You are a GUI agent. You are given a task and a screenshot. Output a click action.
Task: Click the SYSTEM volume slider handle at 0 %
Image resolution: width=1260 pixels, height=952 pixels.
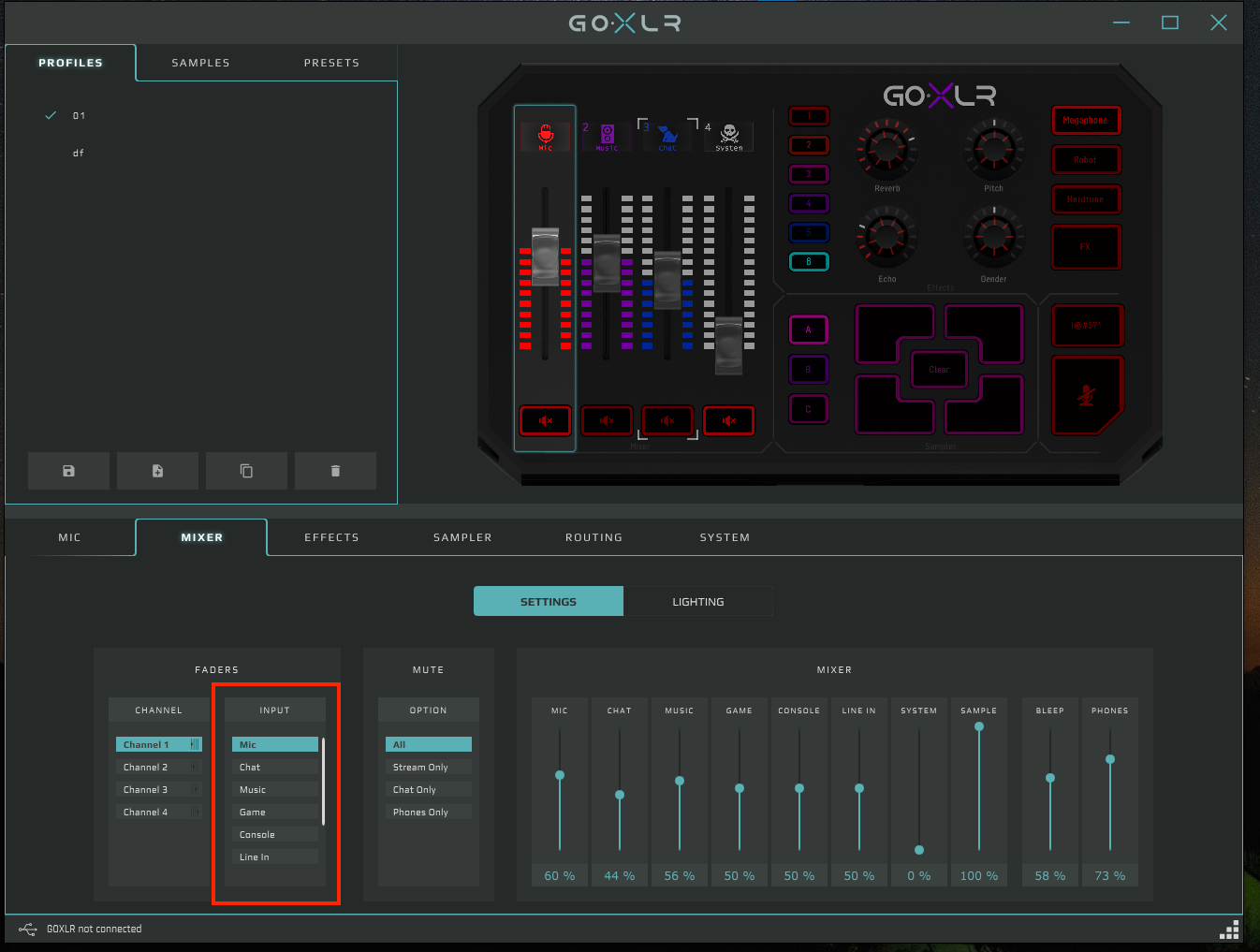point(919,850)
